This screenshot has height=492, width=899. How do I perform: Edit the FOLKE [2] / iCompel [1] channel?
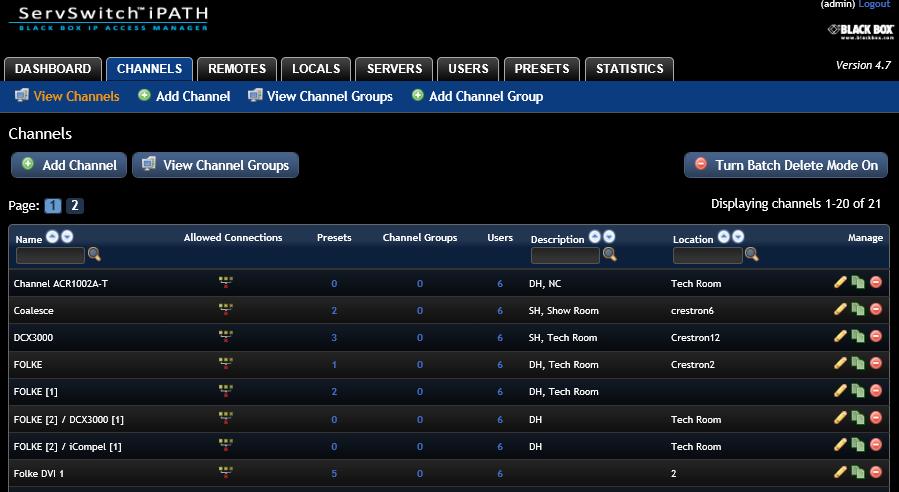(840, 445)
